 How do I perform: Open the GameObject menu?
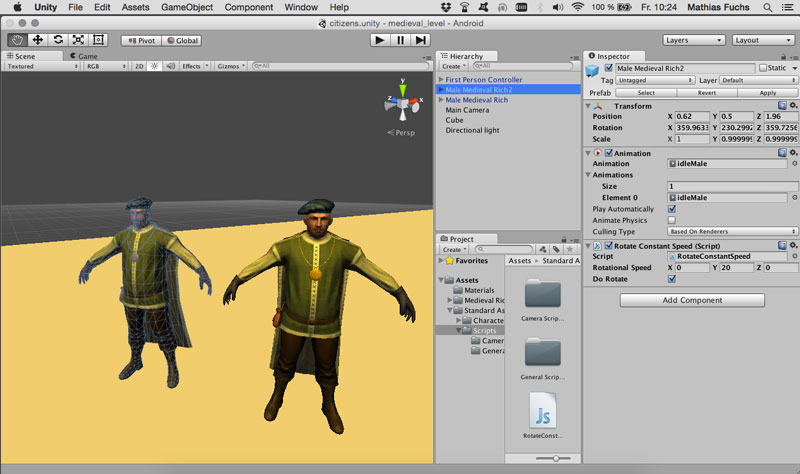[187, 7]
